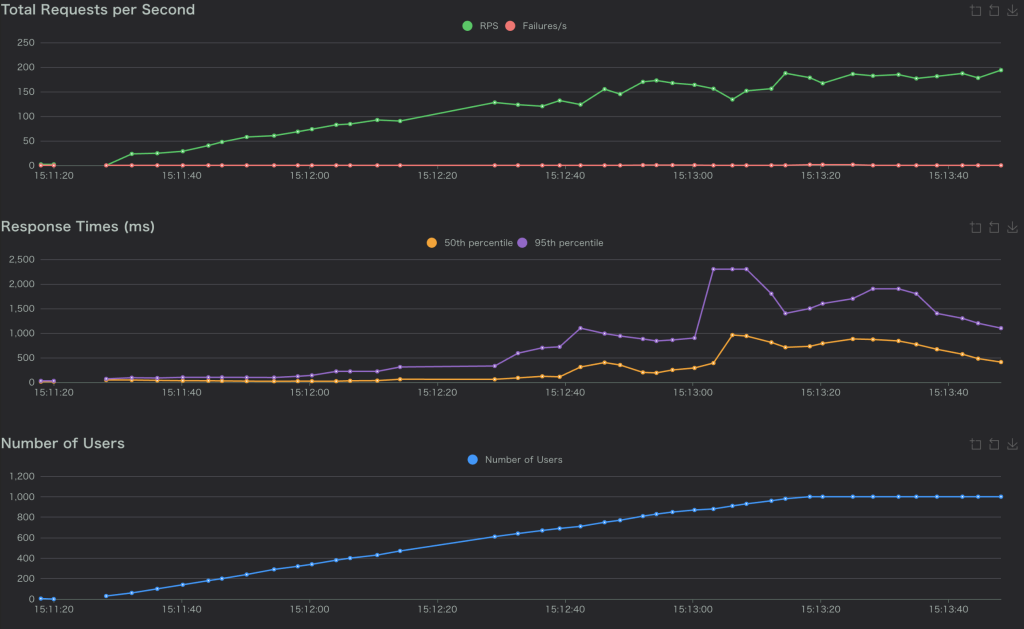This screenshot has height=629, width=1024.
Task: Toggle 95th percentile legend entry
Action: 568,243
